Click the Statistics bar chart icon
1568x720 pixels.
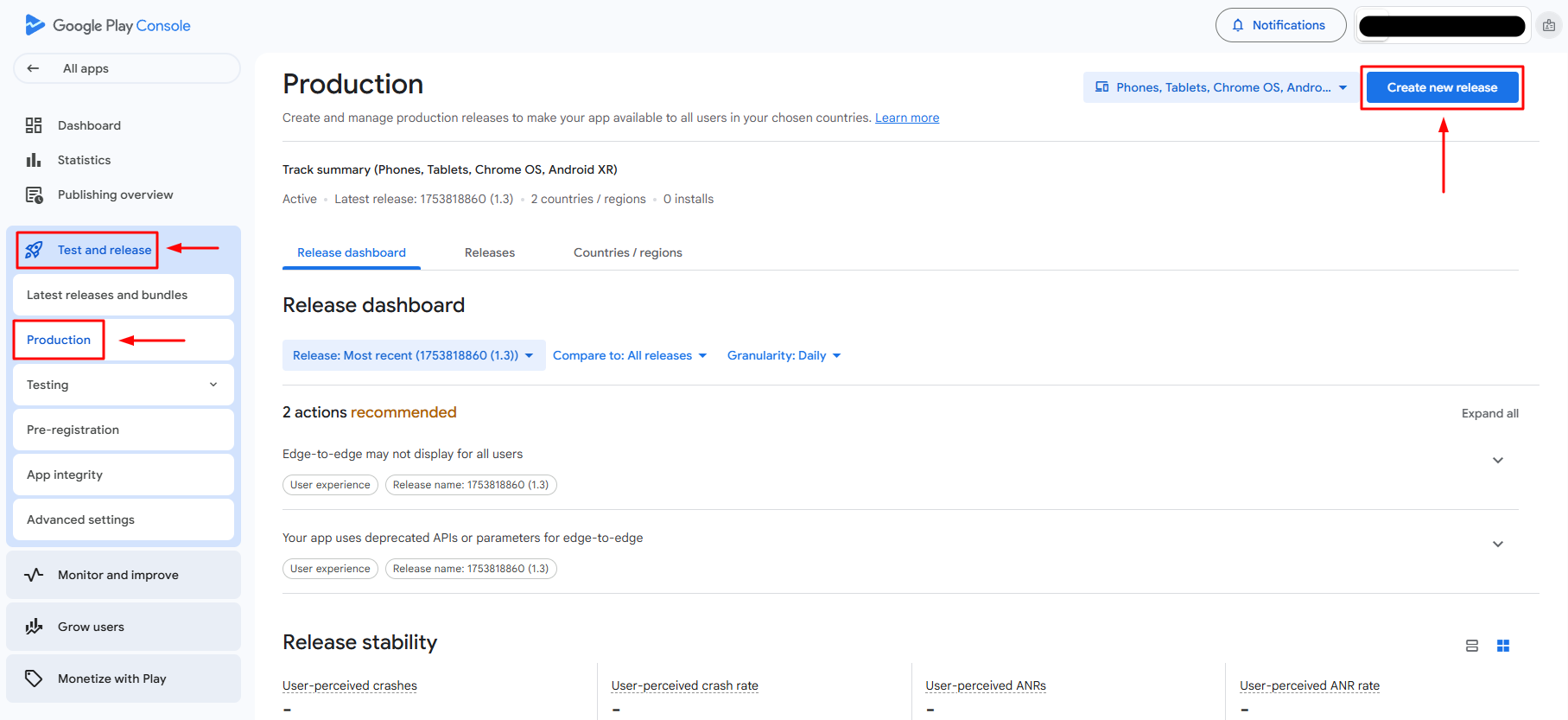click(34, 160)
